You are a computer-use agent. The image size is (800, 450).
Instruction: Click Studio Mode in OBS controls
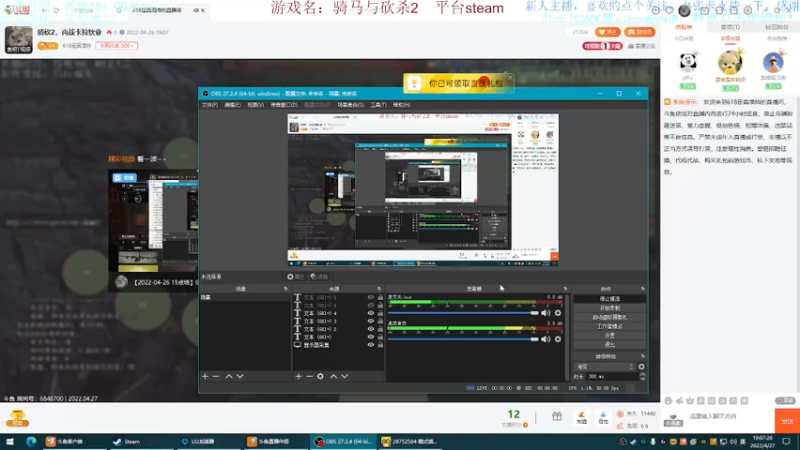610,326
